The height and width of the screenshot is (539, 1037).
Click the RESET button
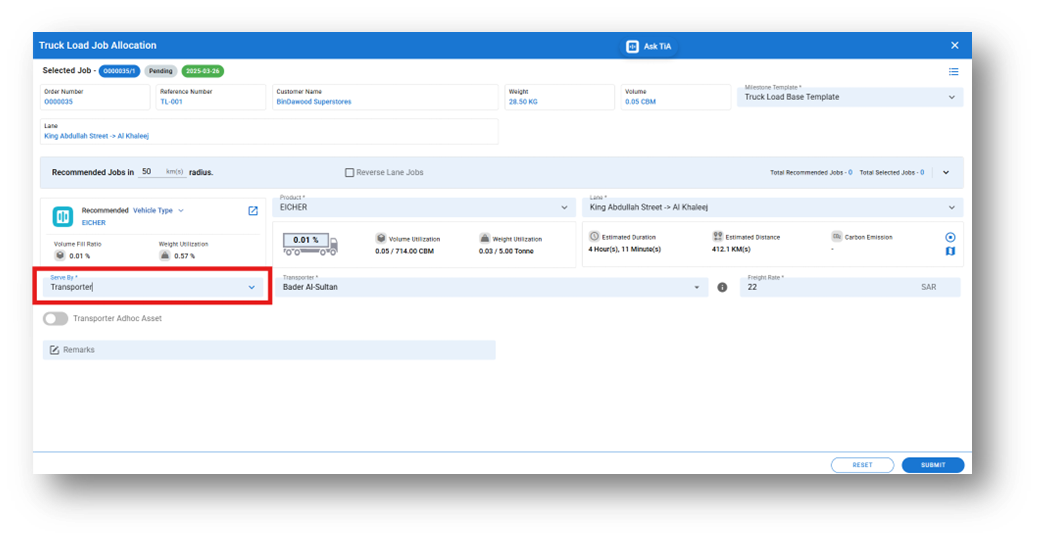click(x=862, y=465)
